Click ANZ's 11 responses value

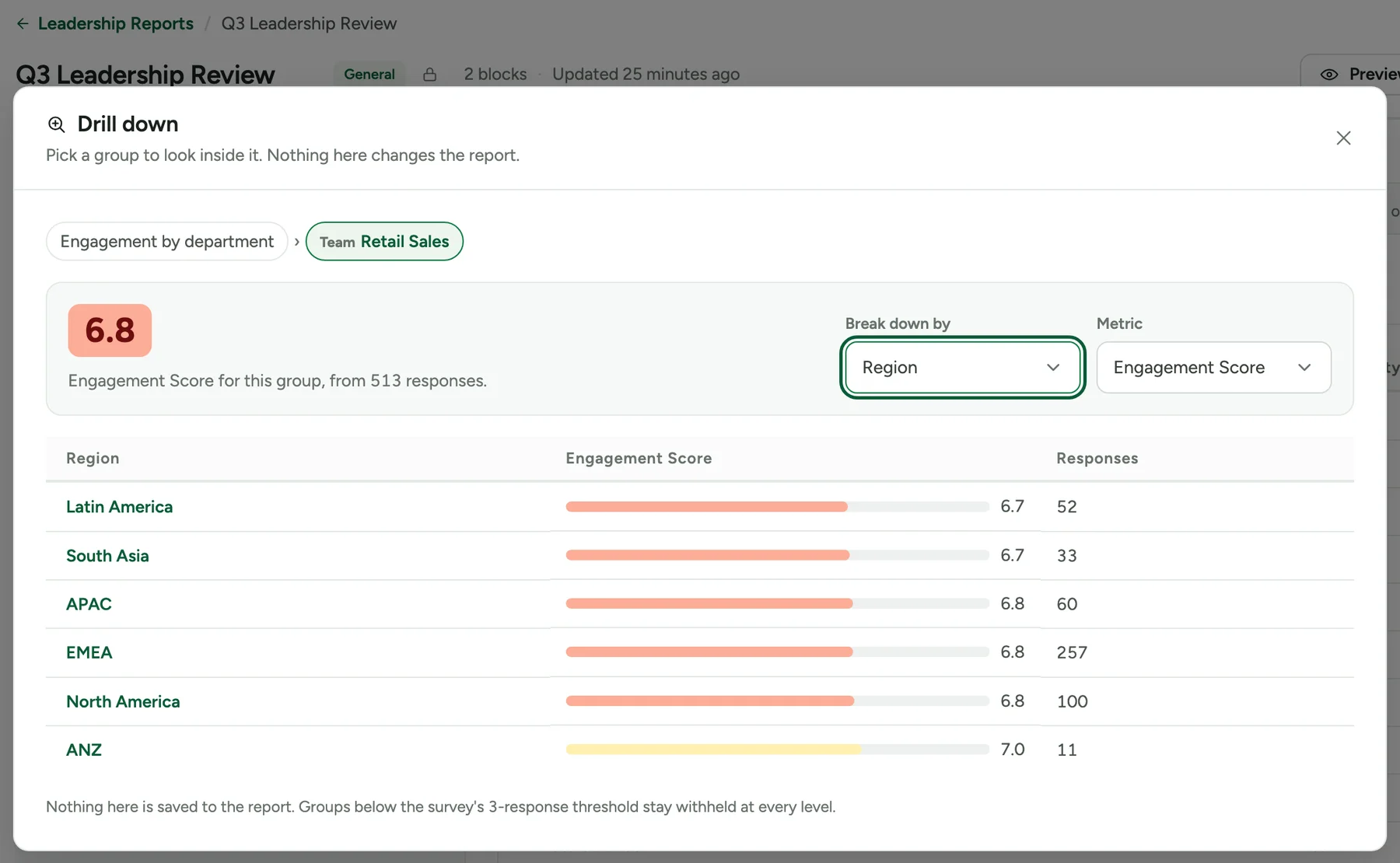point(1066,750)
